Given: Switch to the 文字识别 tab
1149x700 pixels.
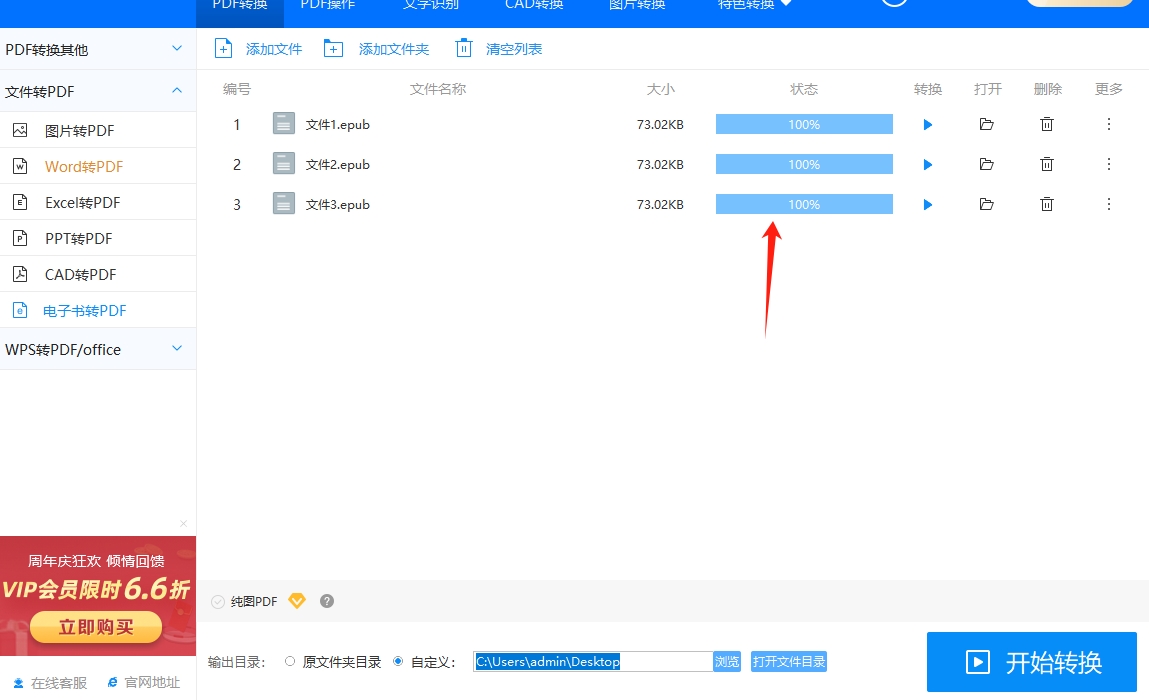Looking at the screenshot, I should [431, 4].
